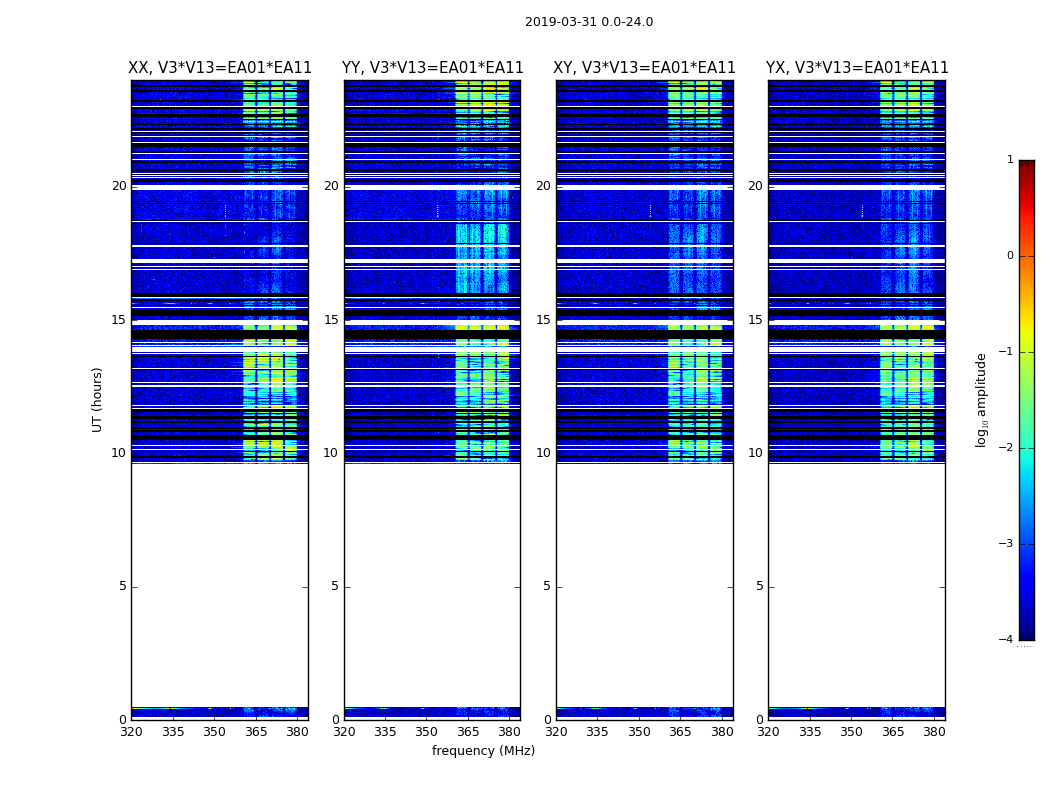Click the 365 MHz tick label under the YY panel

pyautogui.click(x=467, y=732)
